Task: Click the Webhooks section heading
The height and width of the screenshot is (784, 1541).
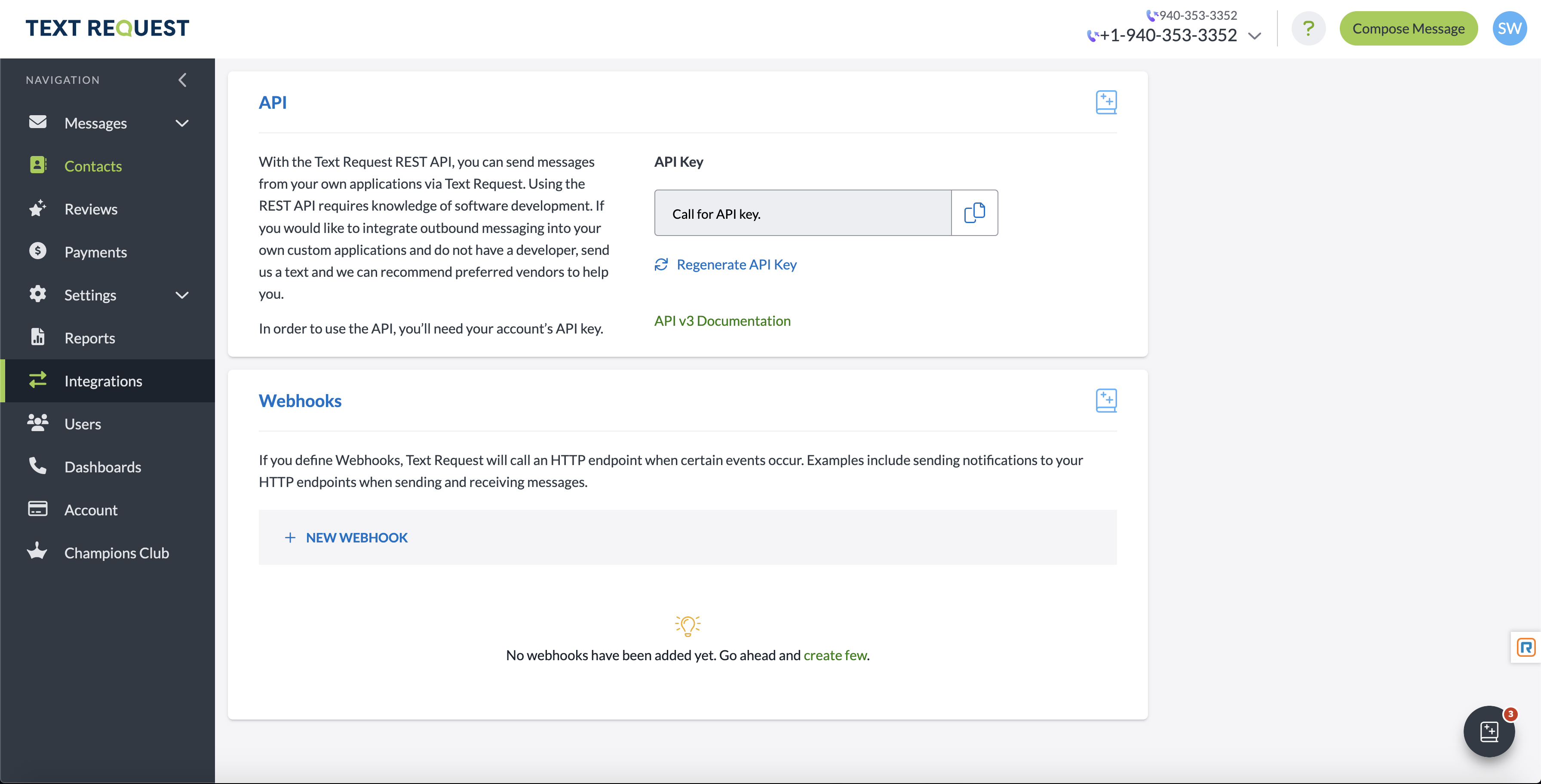Action: click(x=300, y=401)
